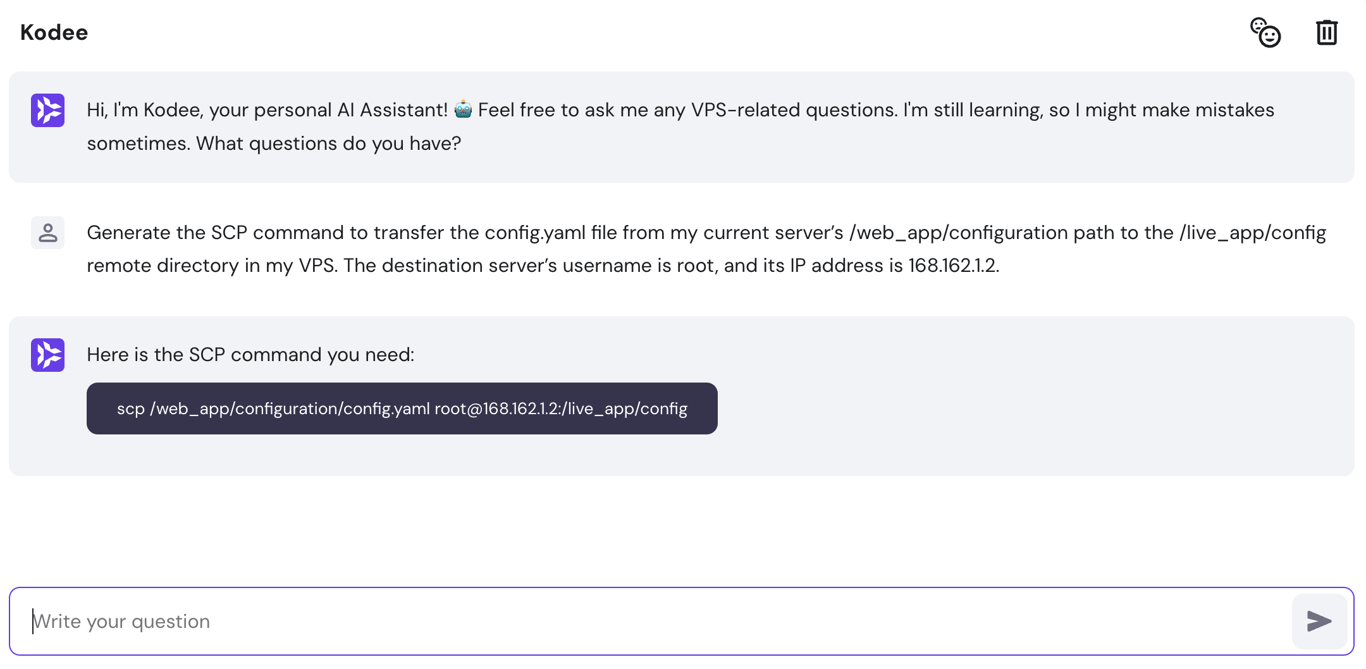This screenshot has height=669, width=1366.
Task: Click the user's question about SCP transfer
Action: 700,249
